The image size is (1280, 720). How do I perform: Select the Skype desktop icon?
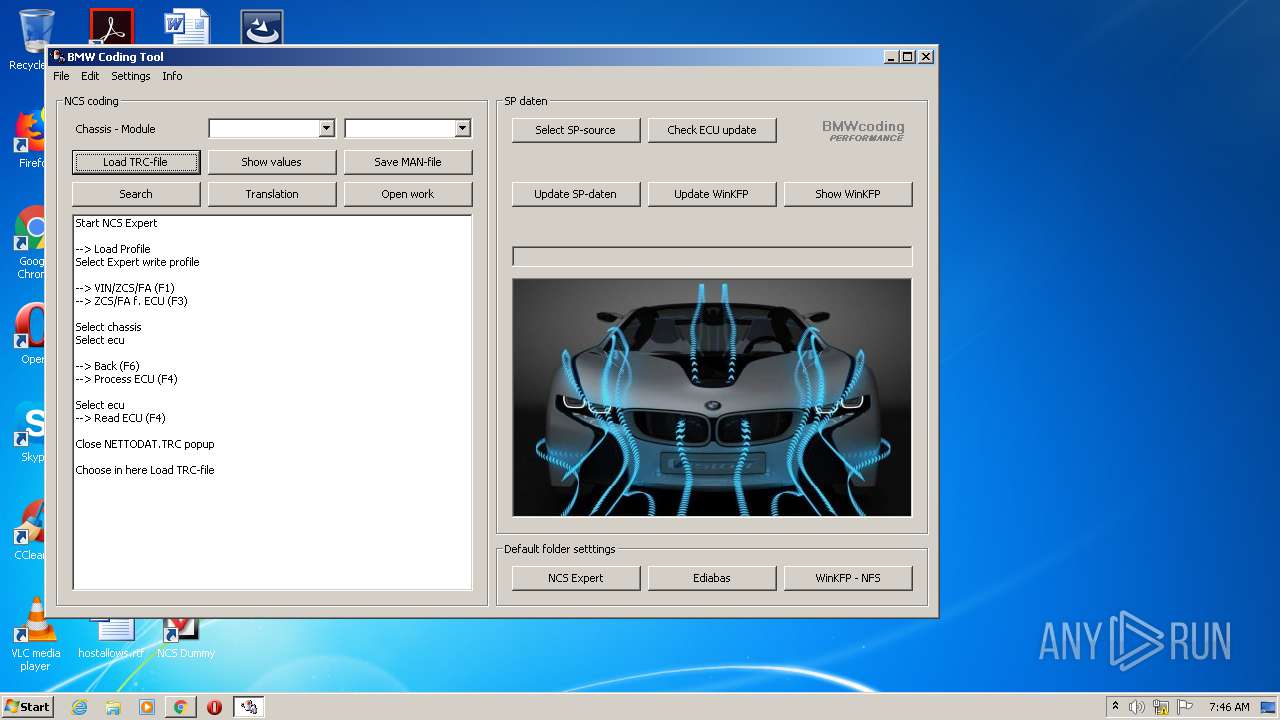[30, 432]
